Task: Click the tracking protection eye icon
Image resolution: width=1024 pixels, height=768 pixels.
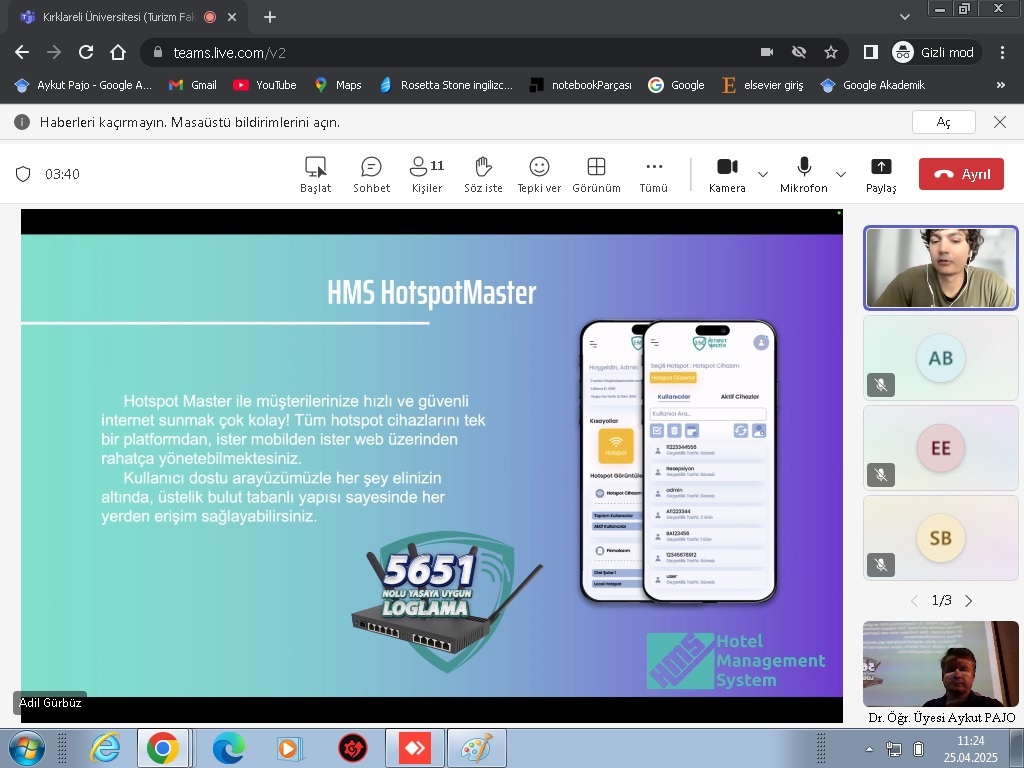Action: (x=799, y=52)
